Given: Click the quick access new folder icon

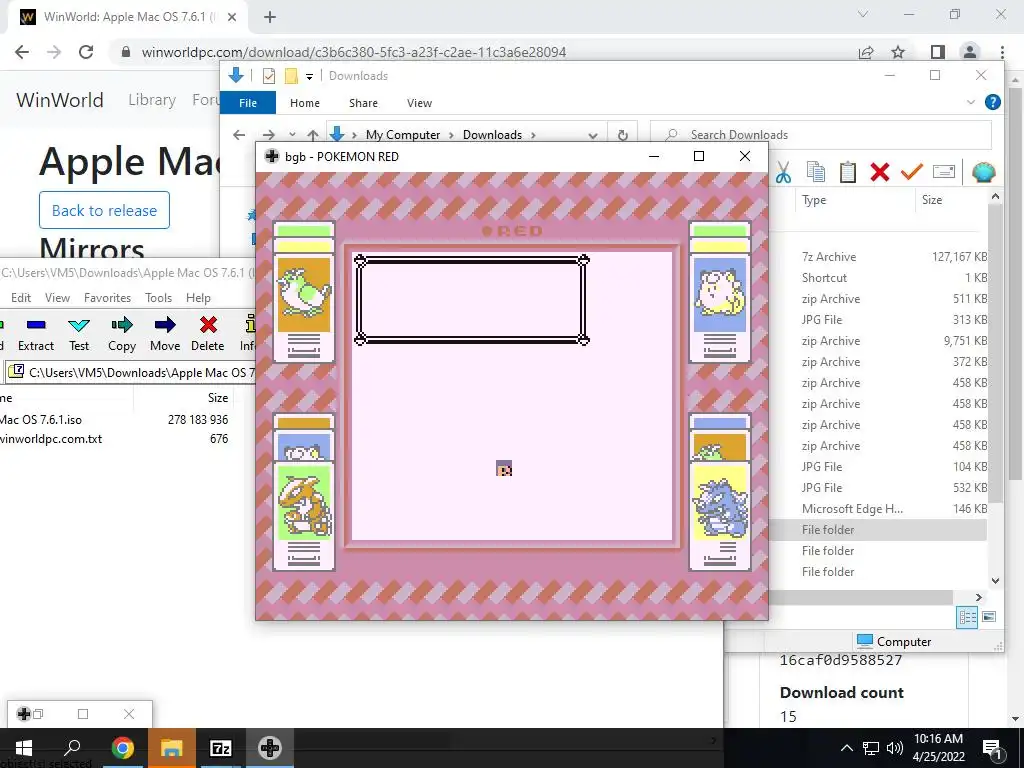Looking at the screenshot, I should click(x=291, y=76).
